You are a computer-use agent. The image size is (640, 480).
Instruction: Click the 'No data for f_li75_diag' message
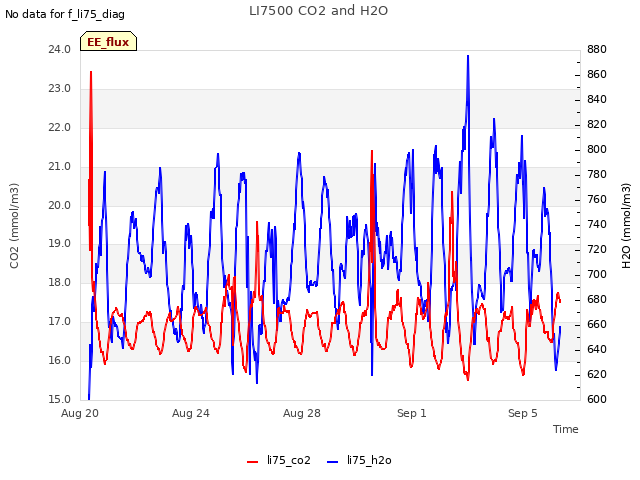65,14
